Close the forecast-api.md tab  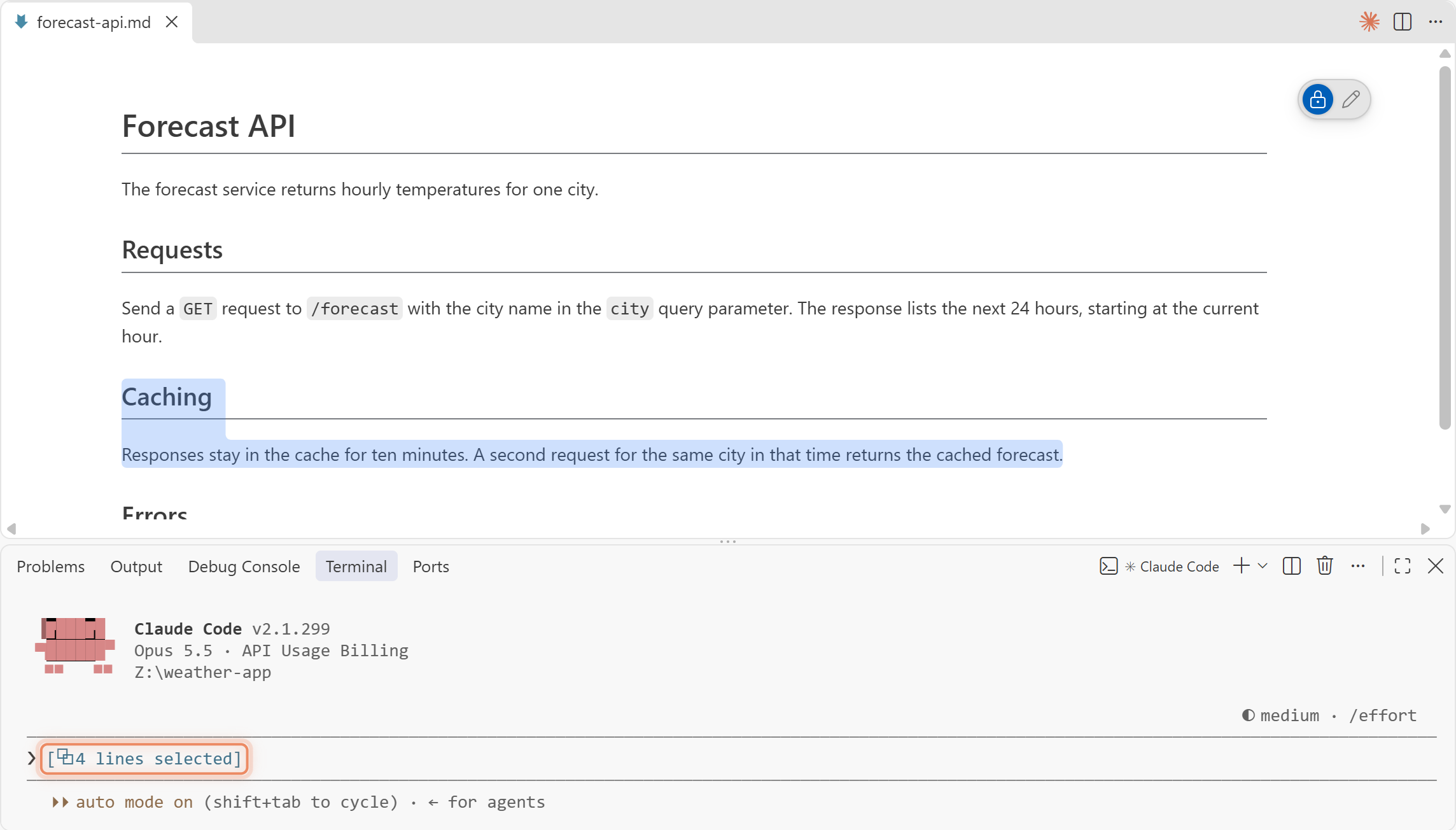(171, 22)
